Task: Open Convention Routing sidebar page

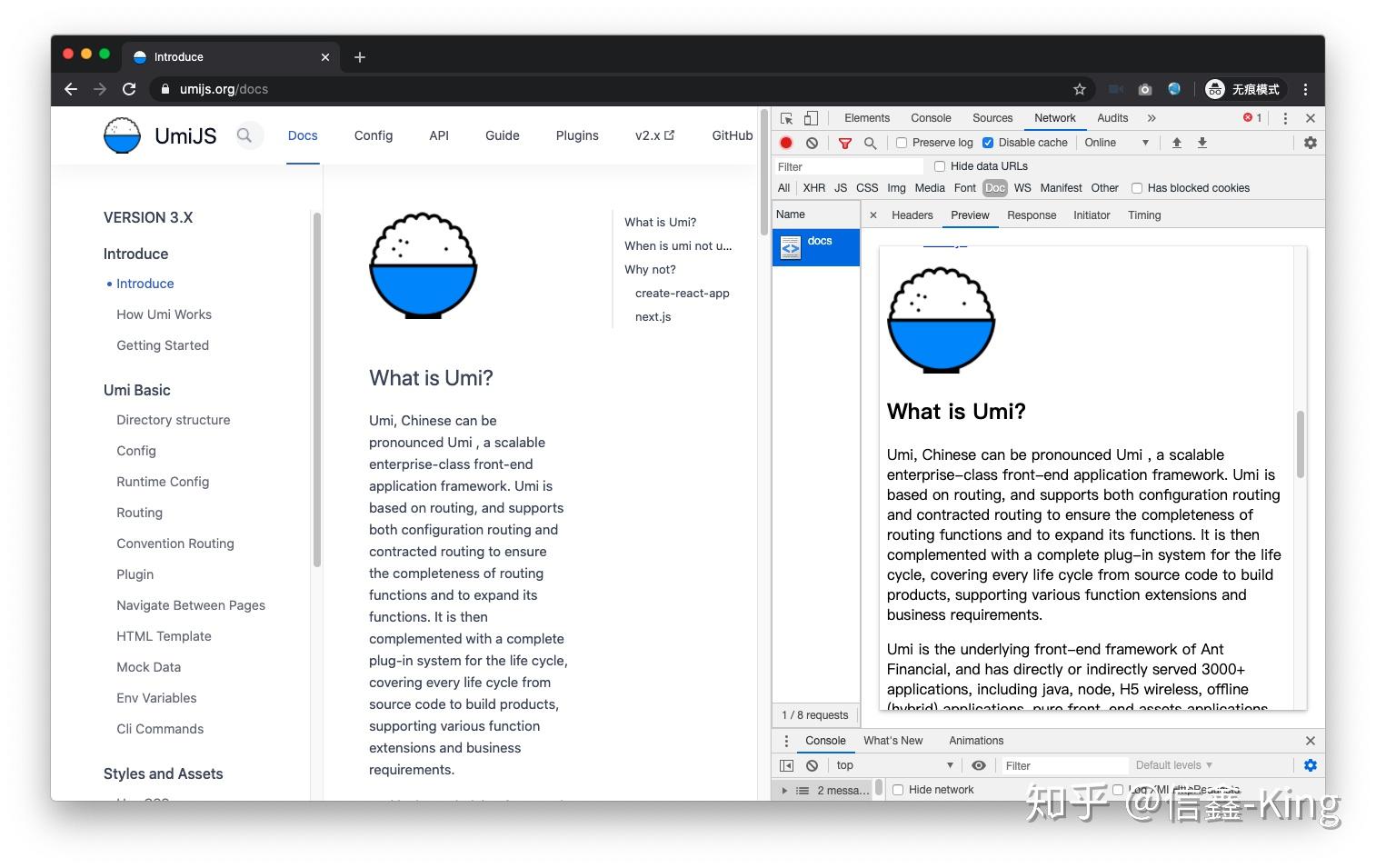Action: (x=175, y=544)
